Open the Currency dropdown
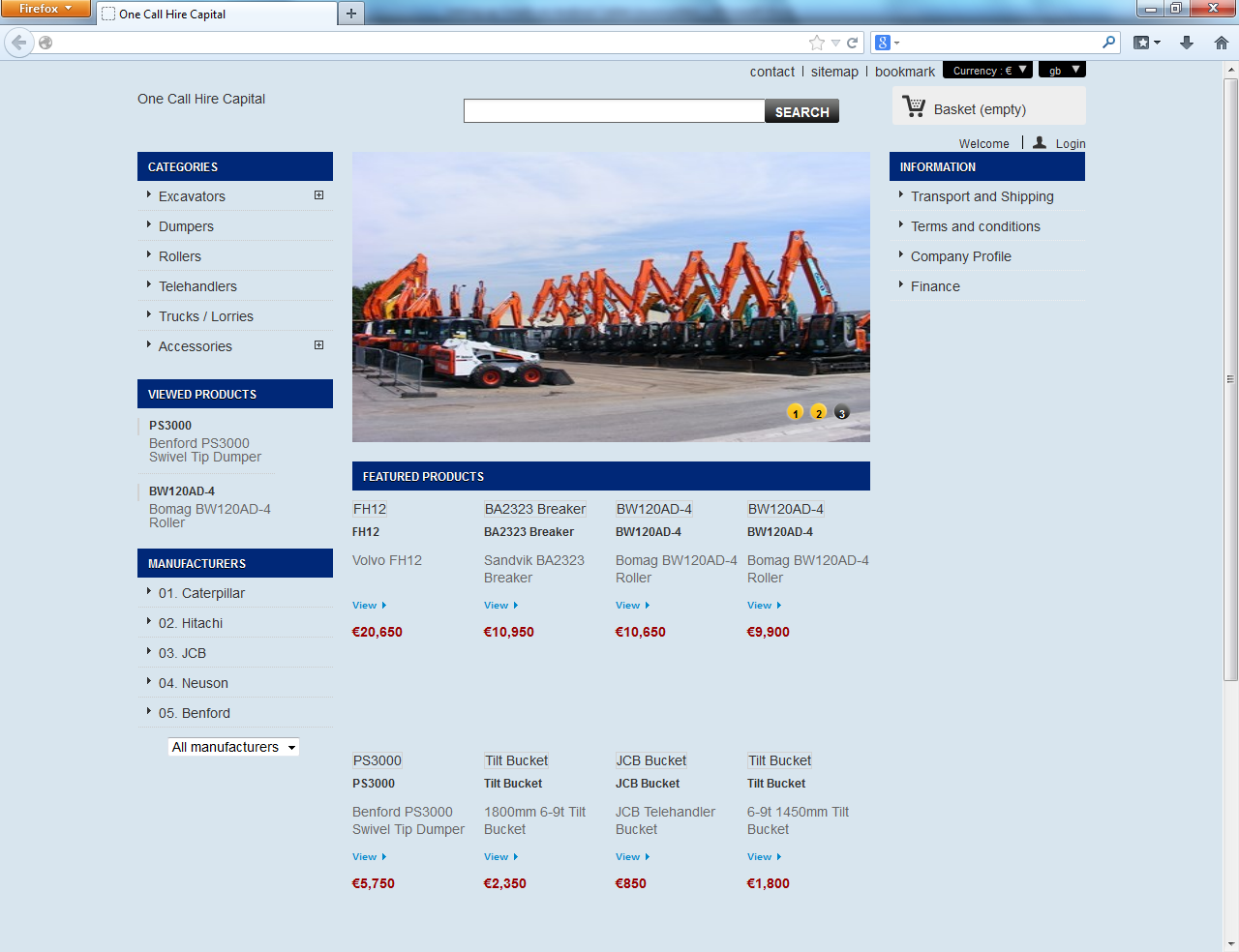 pyautogui.click(x=987, y=70)
